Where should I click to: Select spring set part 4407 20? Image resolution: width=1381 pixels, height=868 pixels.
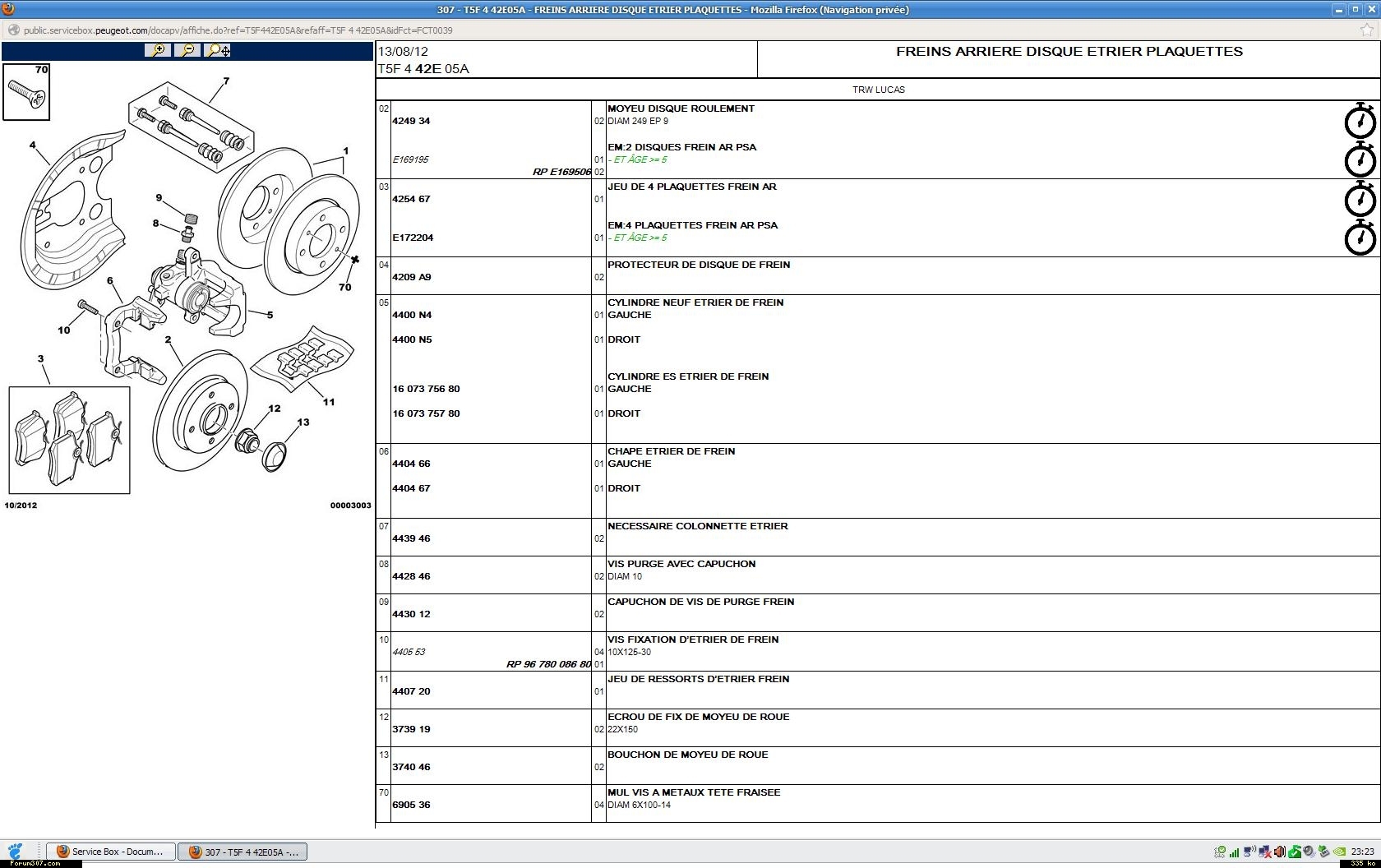click(411, 691)
